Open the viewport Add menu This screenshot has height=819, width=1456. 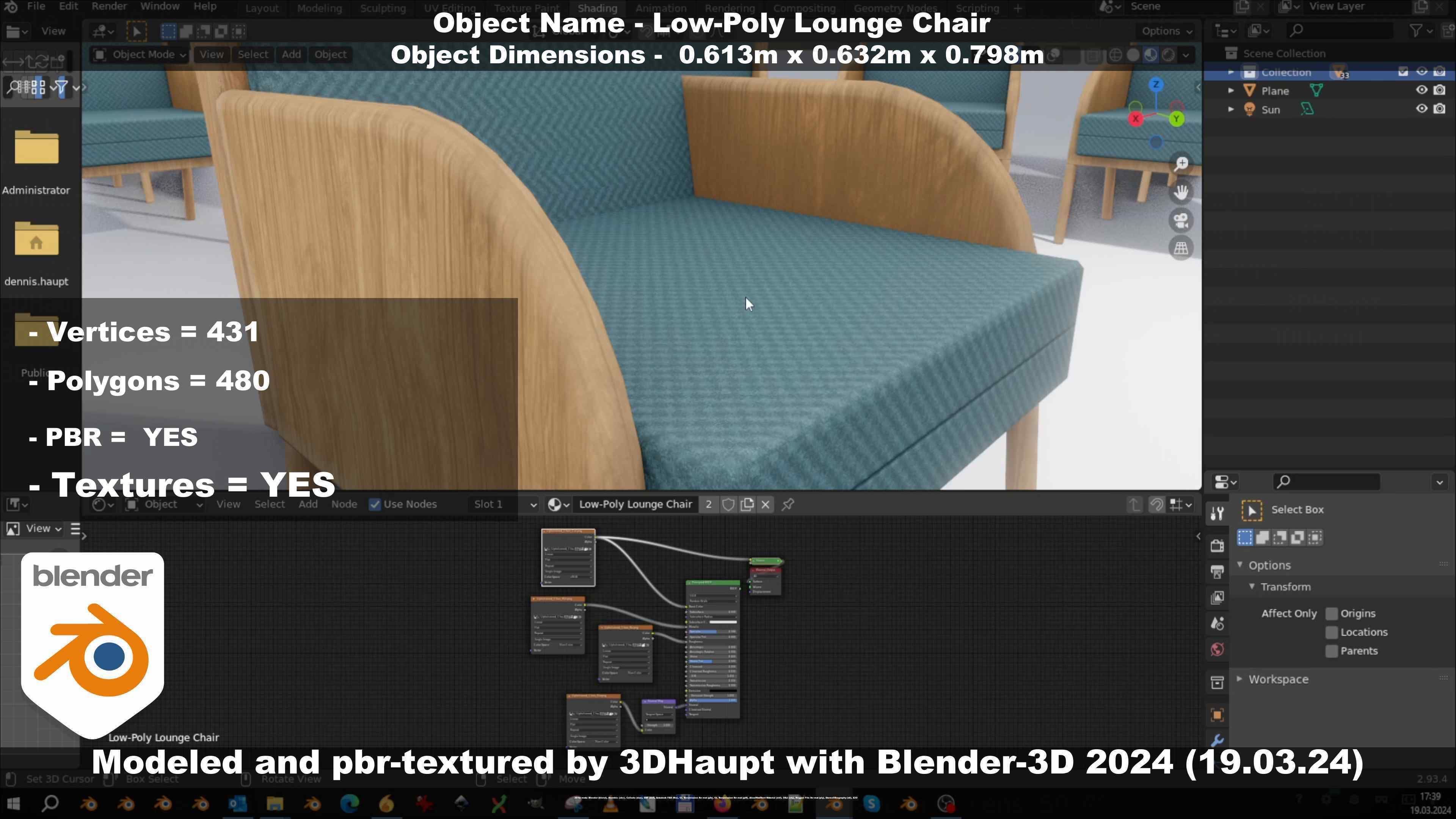click(x=291, y=55)
